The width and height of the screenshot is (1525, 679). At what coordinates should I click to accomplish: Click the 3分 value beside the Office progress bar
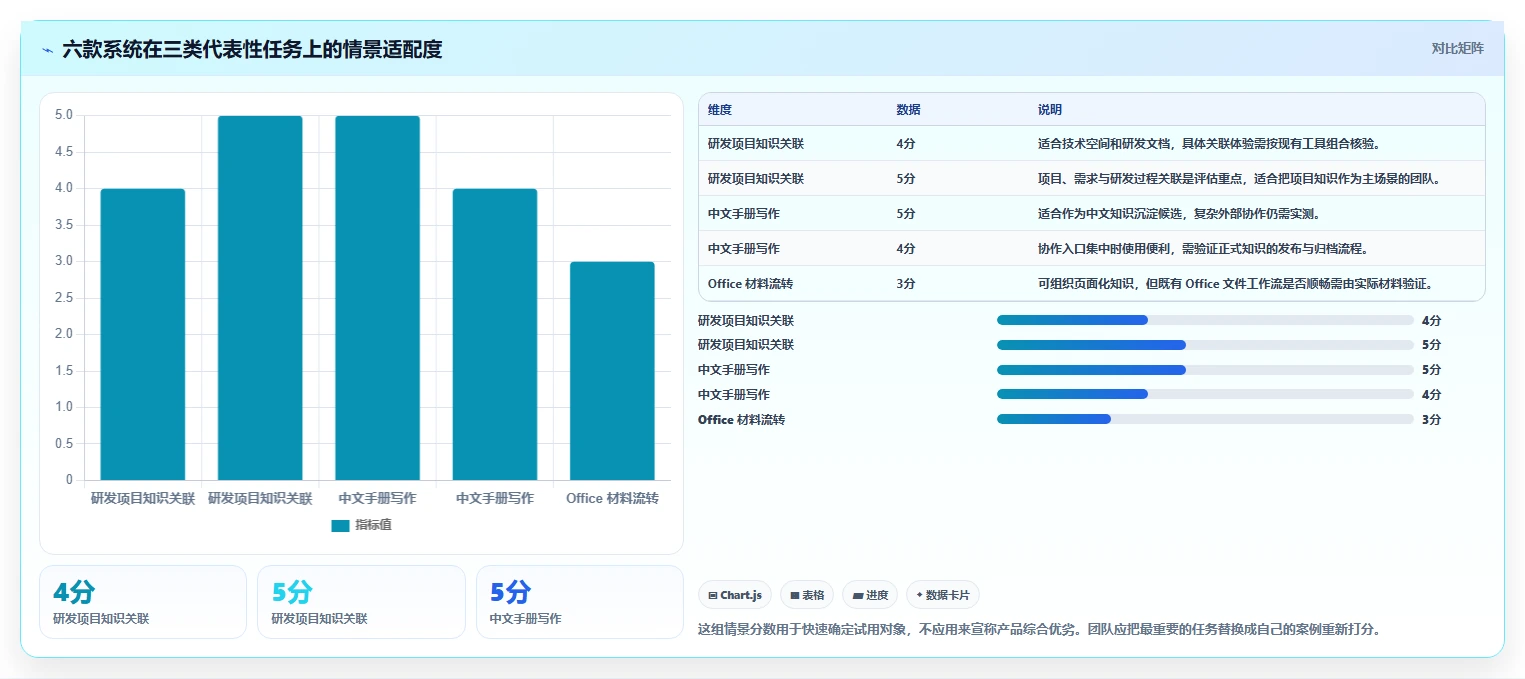(1431, 420)
